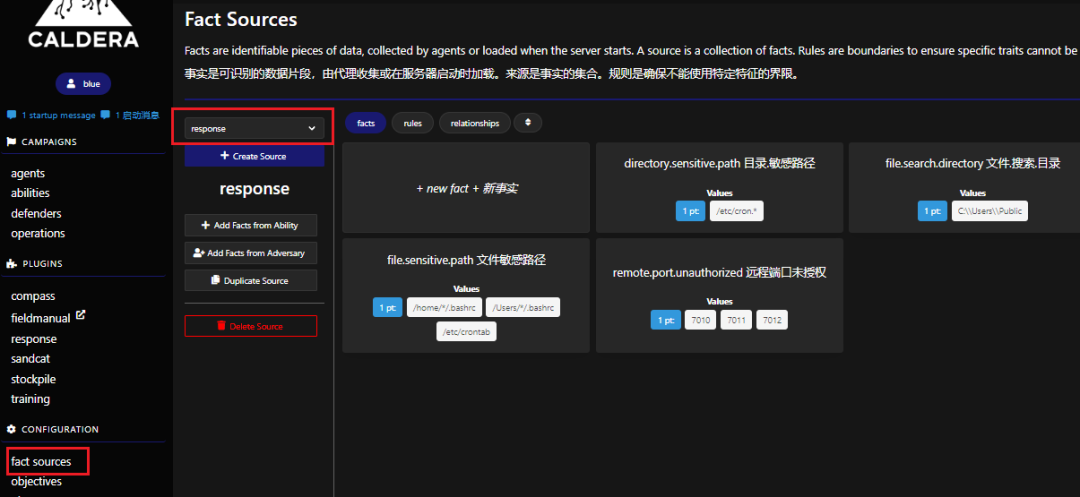Open the 1 startup message link
This screenshot has height=497, width=1080.
click(59, 115)
